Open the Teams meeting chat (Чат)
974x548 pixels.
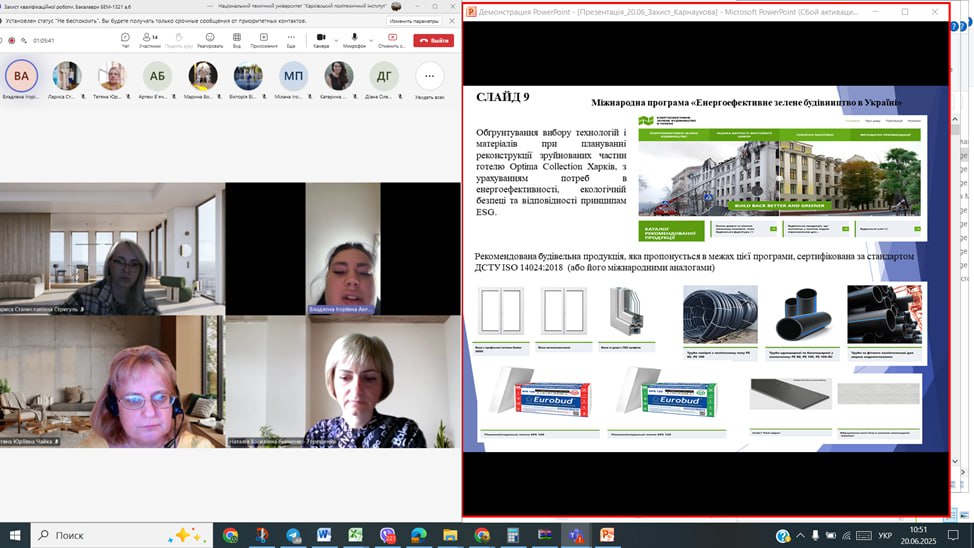coord(125,39)
